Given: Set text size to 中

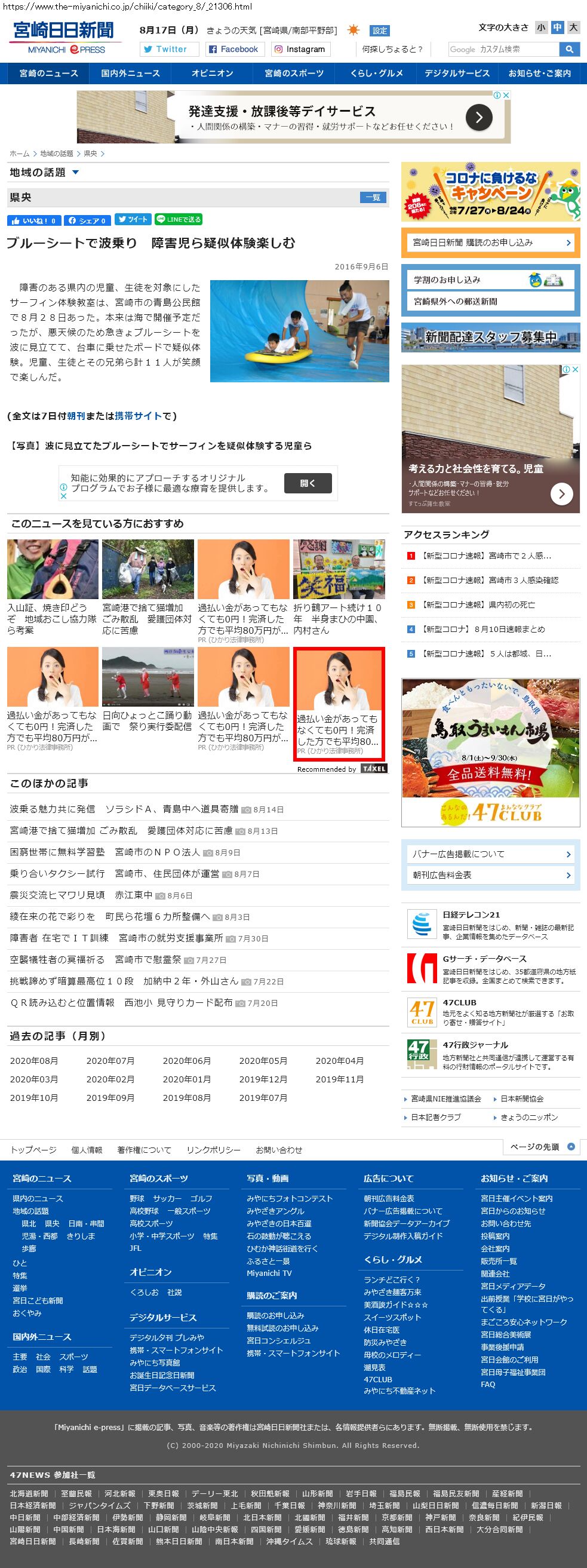Looking at the screenshot, I should click(x=557, y=27).
